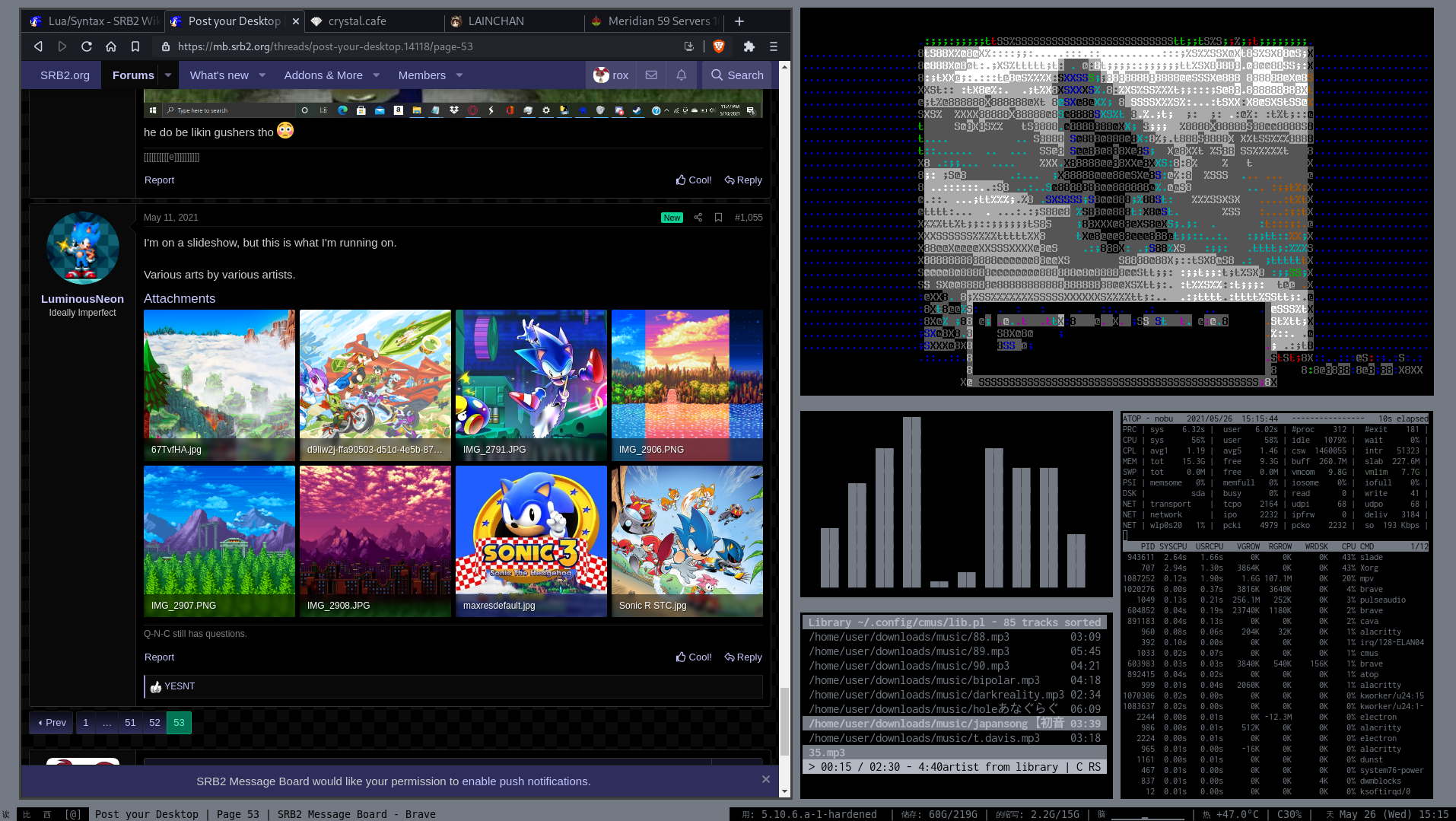Open a new browser tab
This screenshot has height=821, width=1456.
[739, 21]
